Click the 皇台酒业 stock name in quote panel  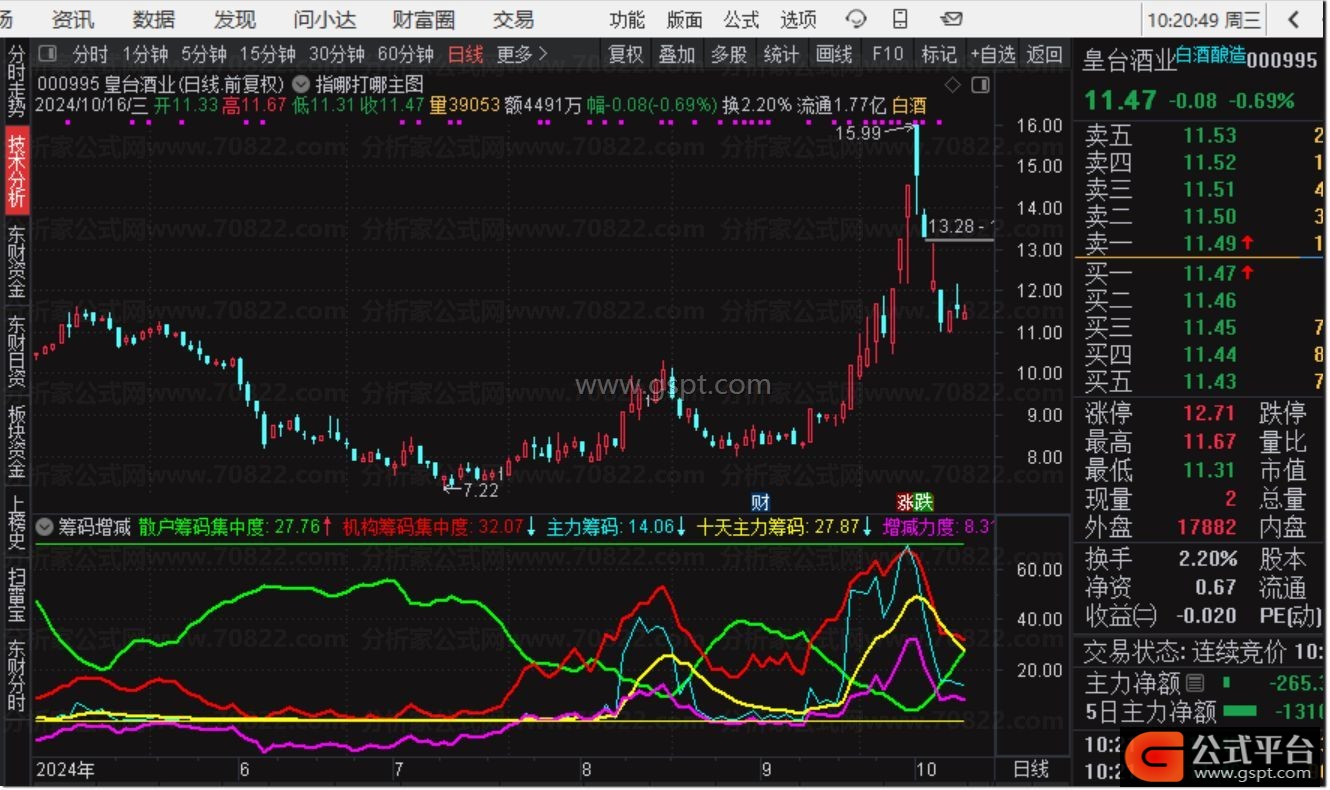[1128, 61]
